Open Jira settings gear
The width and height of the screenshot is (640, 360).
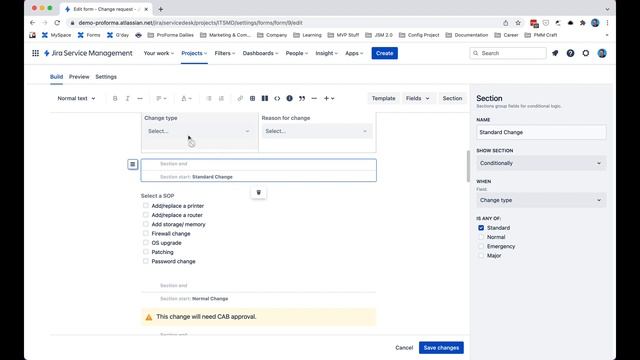point(586,53)
